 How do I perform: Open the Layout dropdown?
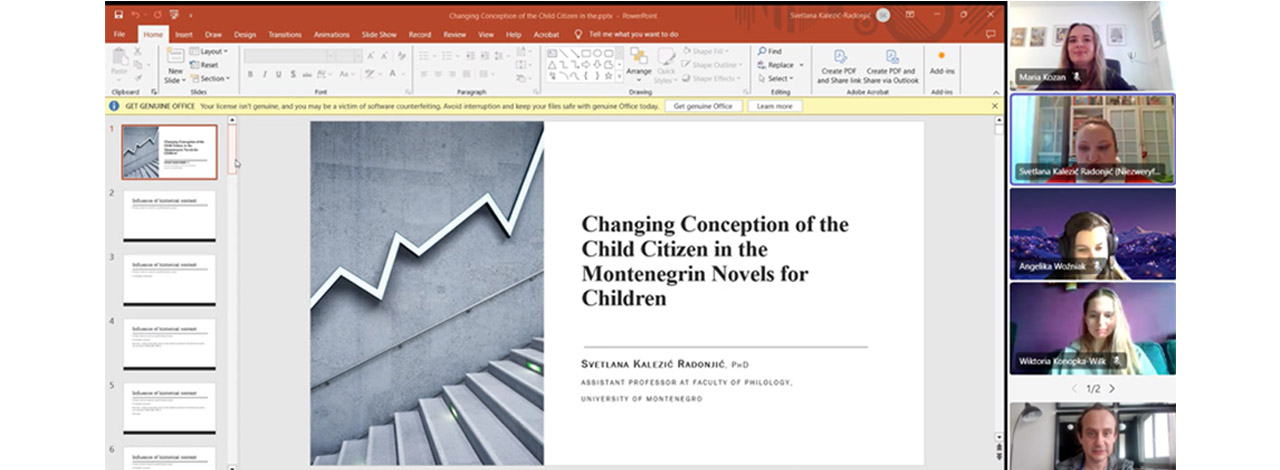point(209,51)
